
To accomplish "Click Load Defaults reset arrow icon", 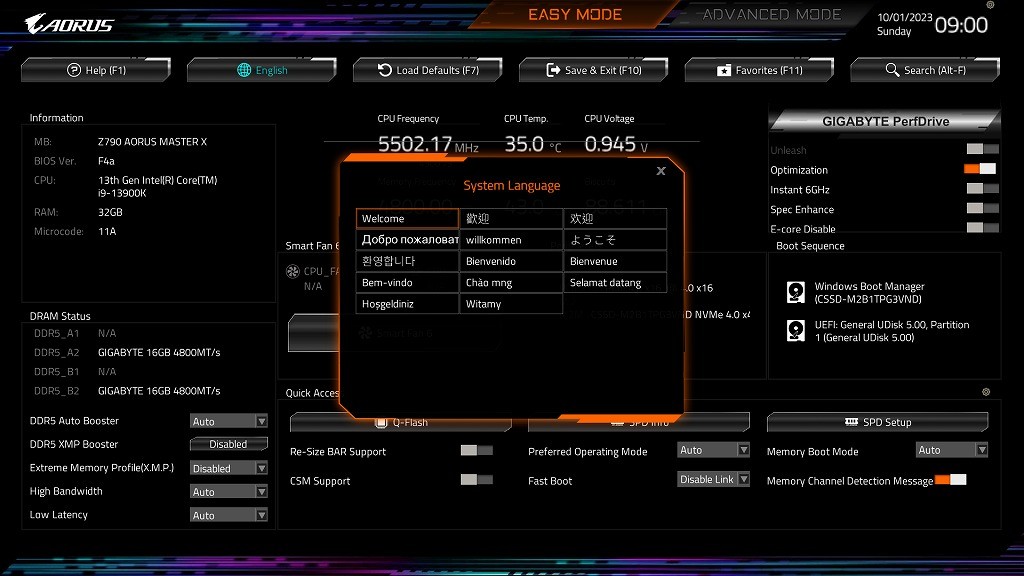I will (385, 70).
